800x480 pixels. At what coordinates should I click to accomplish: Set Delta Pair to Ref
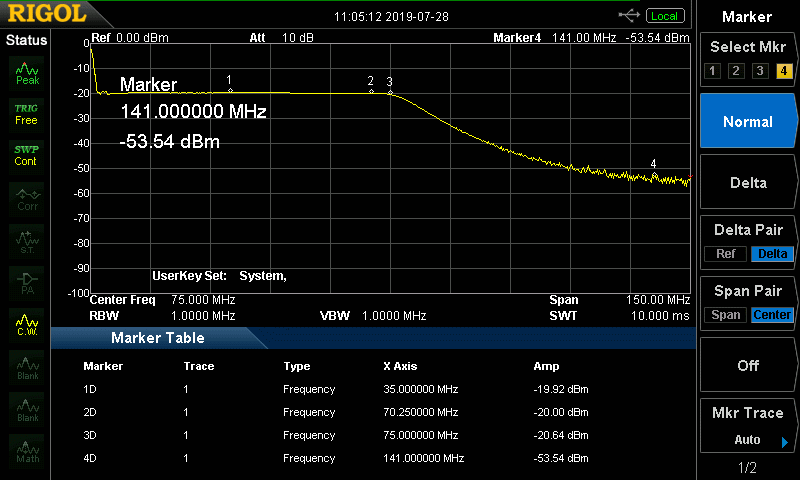pos(726,254)
